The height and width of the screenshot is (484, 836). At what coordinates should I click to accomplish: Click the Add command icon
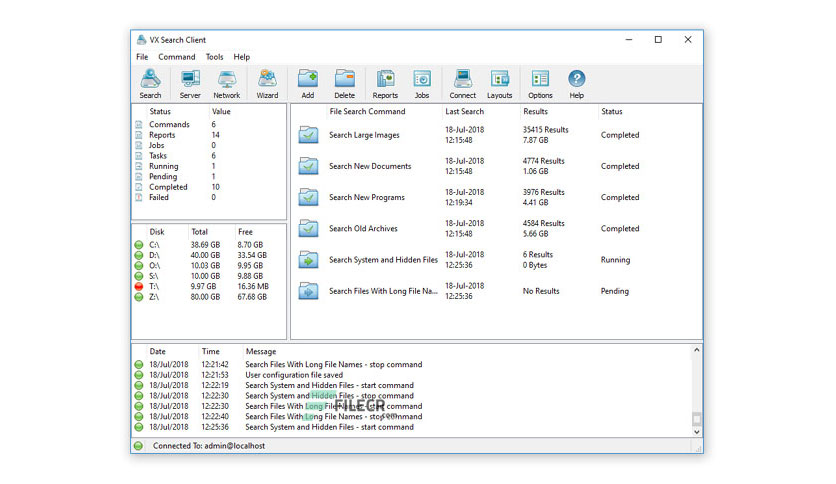tap(308, 84)
